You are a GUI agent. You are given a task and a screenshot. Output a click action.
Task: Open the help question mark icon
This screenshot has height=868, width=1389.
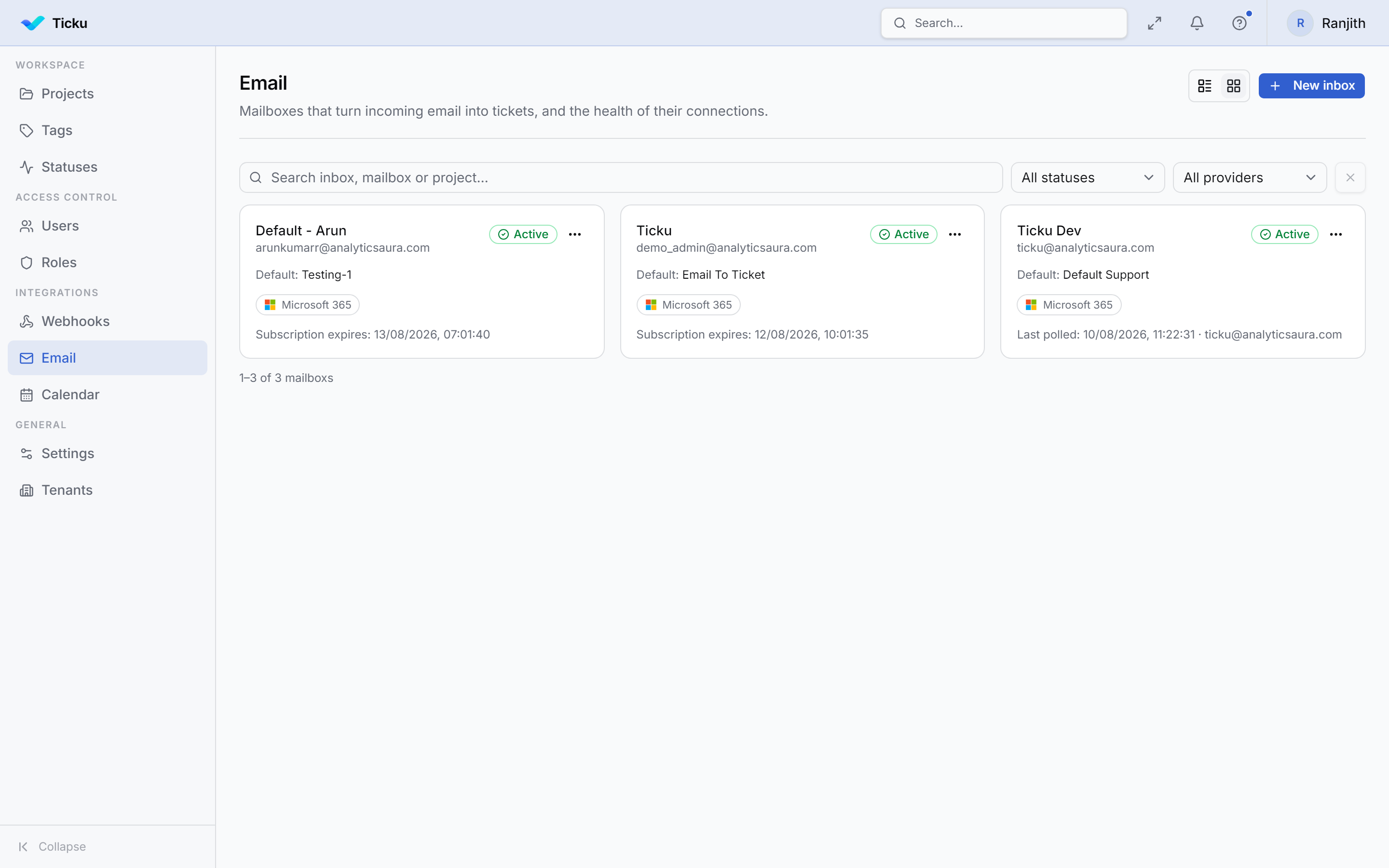point(1239,23)
